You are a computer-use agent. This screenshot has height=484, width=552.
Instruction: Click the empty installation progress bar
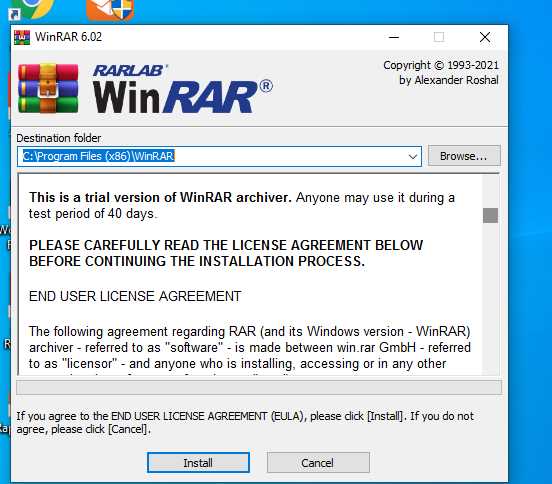[x=259, y=387]
